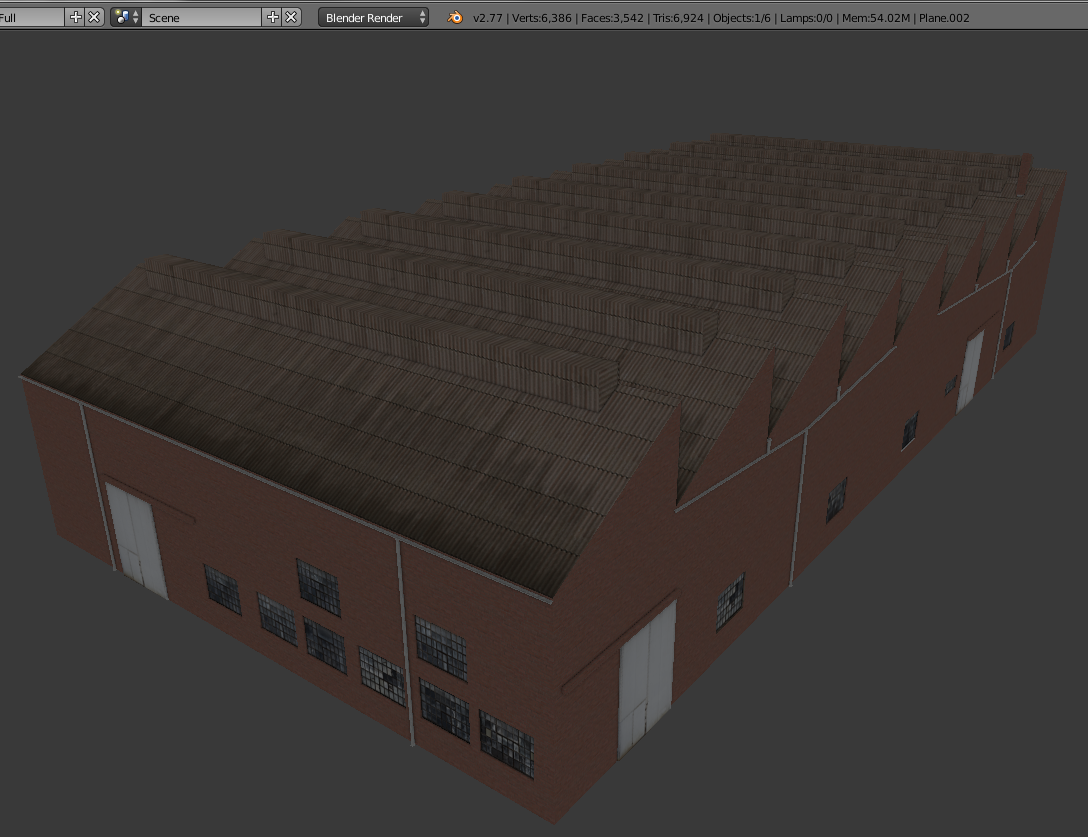Click the Blender logo icon
Screen dimensions: 1088x837
click(x=455, y=17)
